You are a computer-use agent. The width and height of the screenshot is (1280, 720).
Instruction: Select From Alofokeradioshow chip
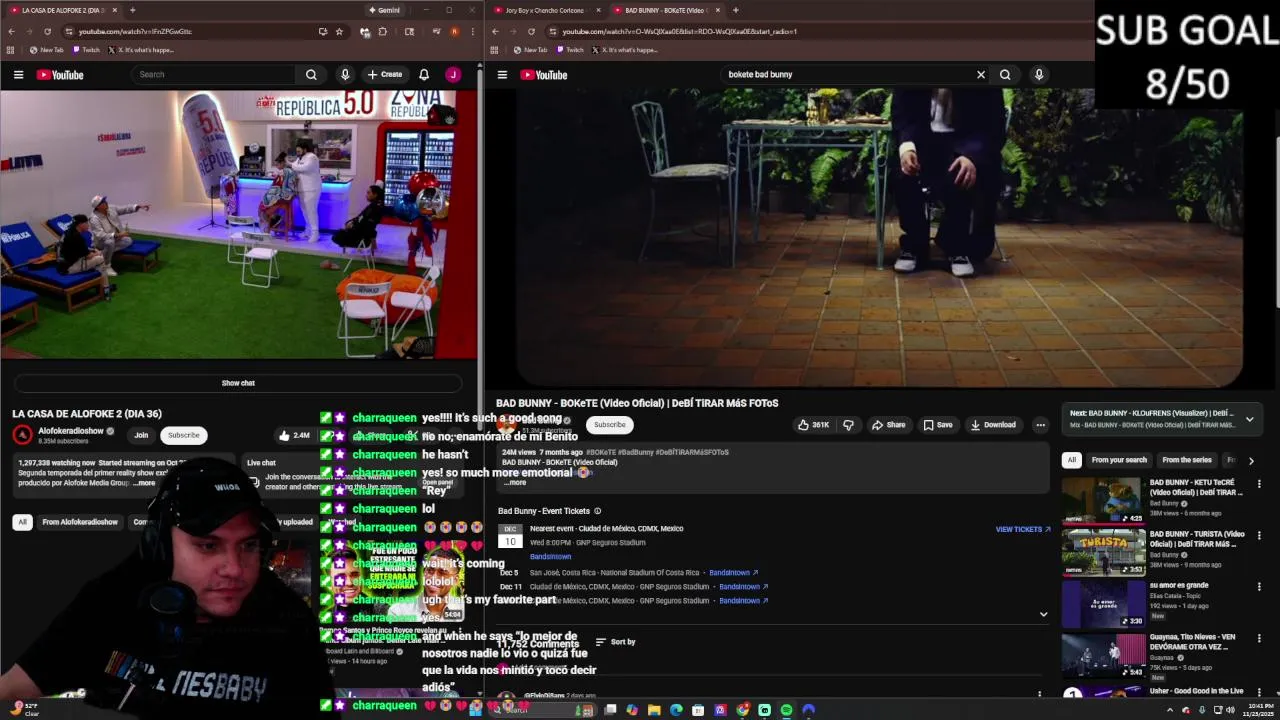pos(80,522)
